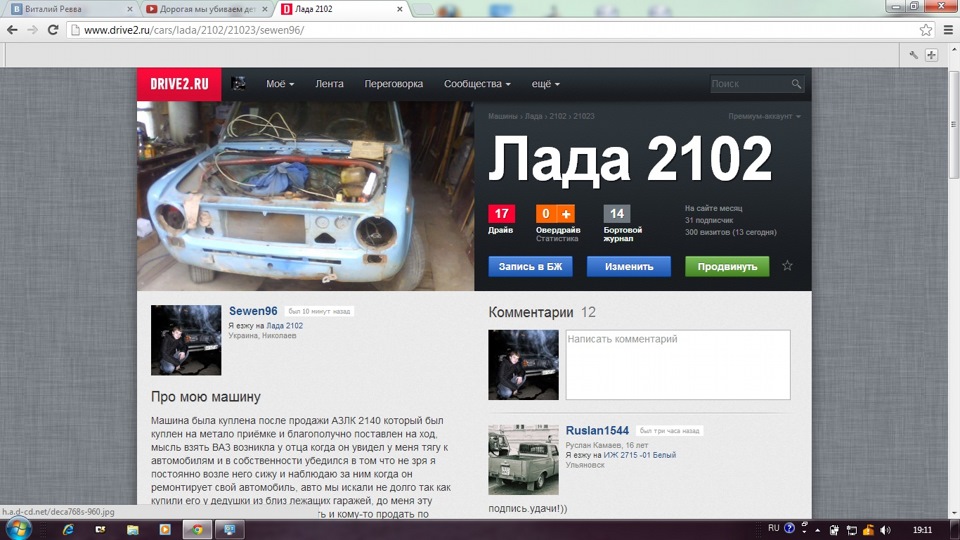Click the Машины breadcrumb

click(503, 116)
